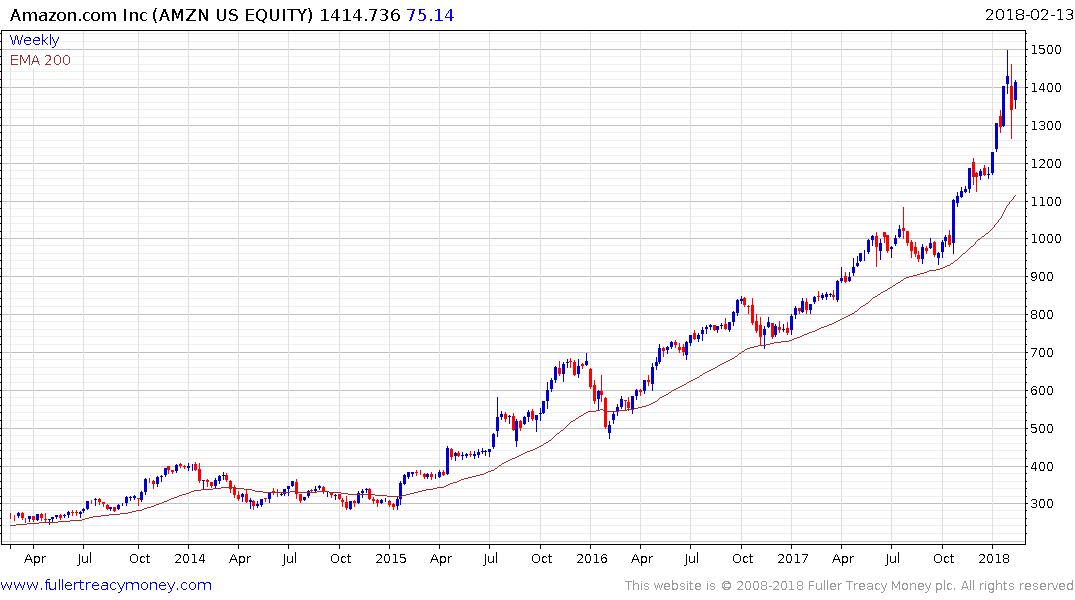Click the 500 price axis label
Screen dimensions: 1075x600
point(1043,429)
